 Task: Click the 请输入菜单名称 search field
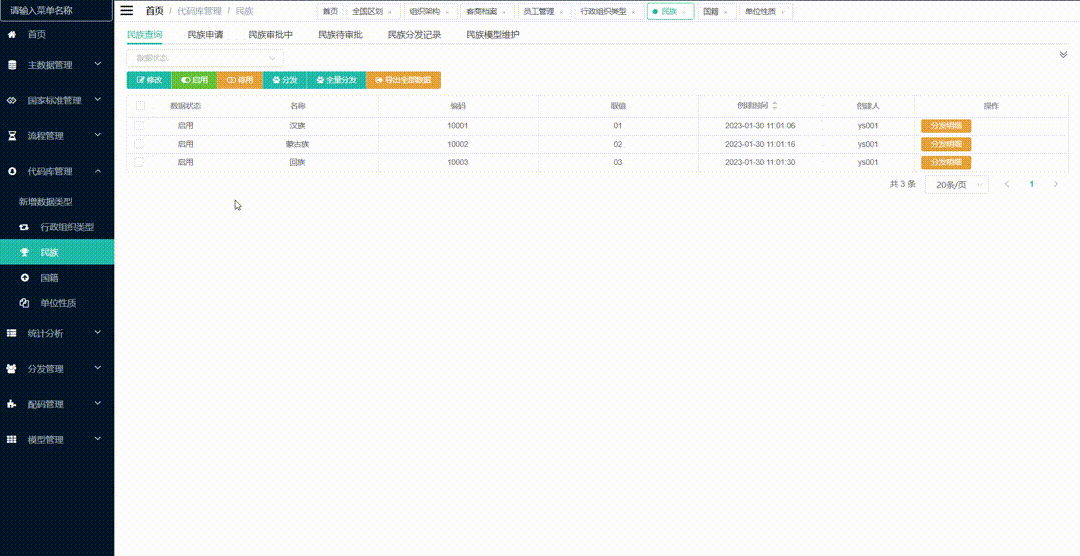coord(56,10)
